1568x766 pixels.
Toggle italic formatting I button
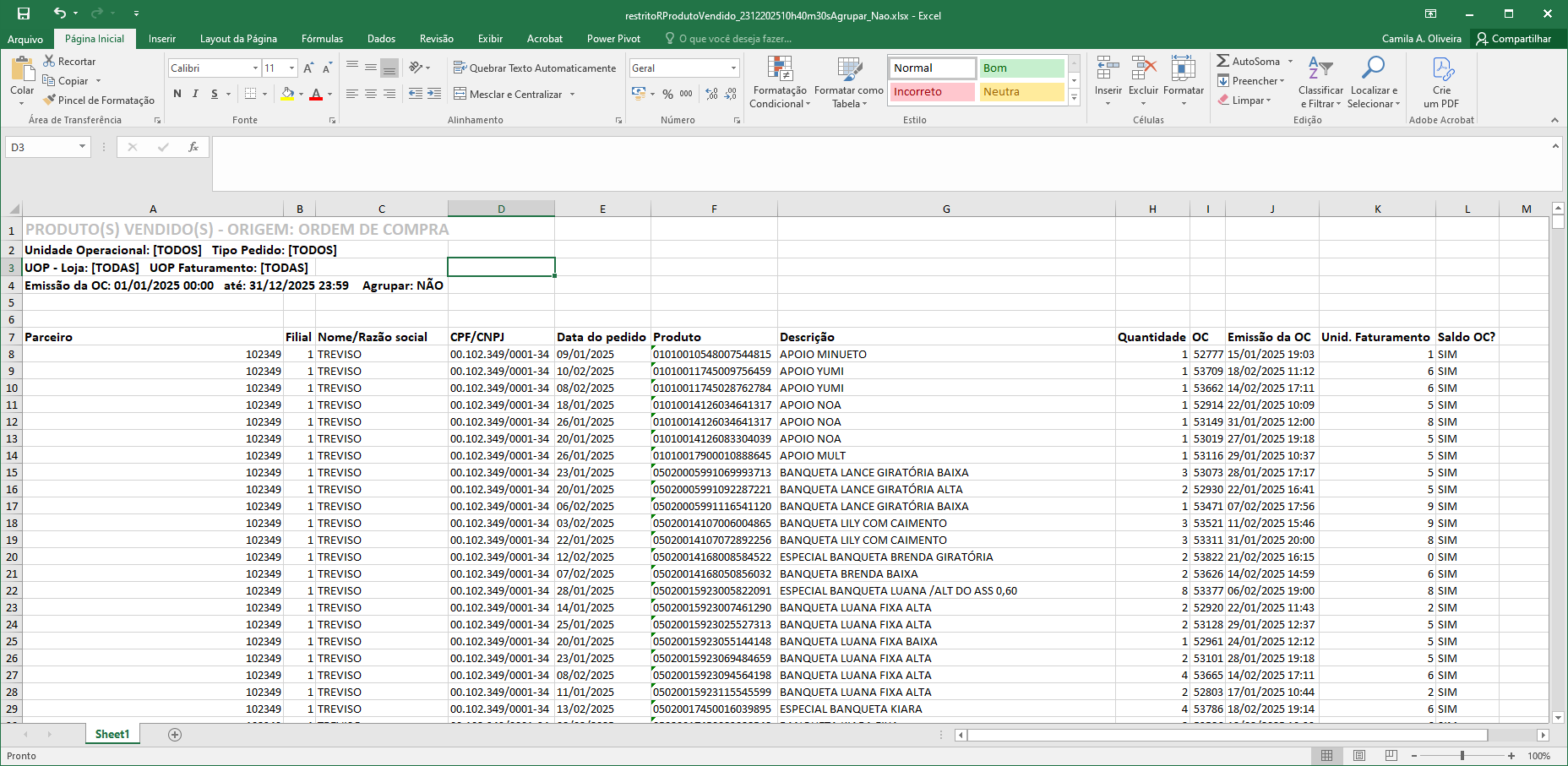click(x=195, y=94)
